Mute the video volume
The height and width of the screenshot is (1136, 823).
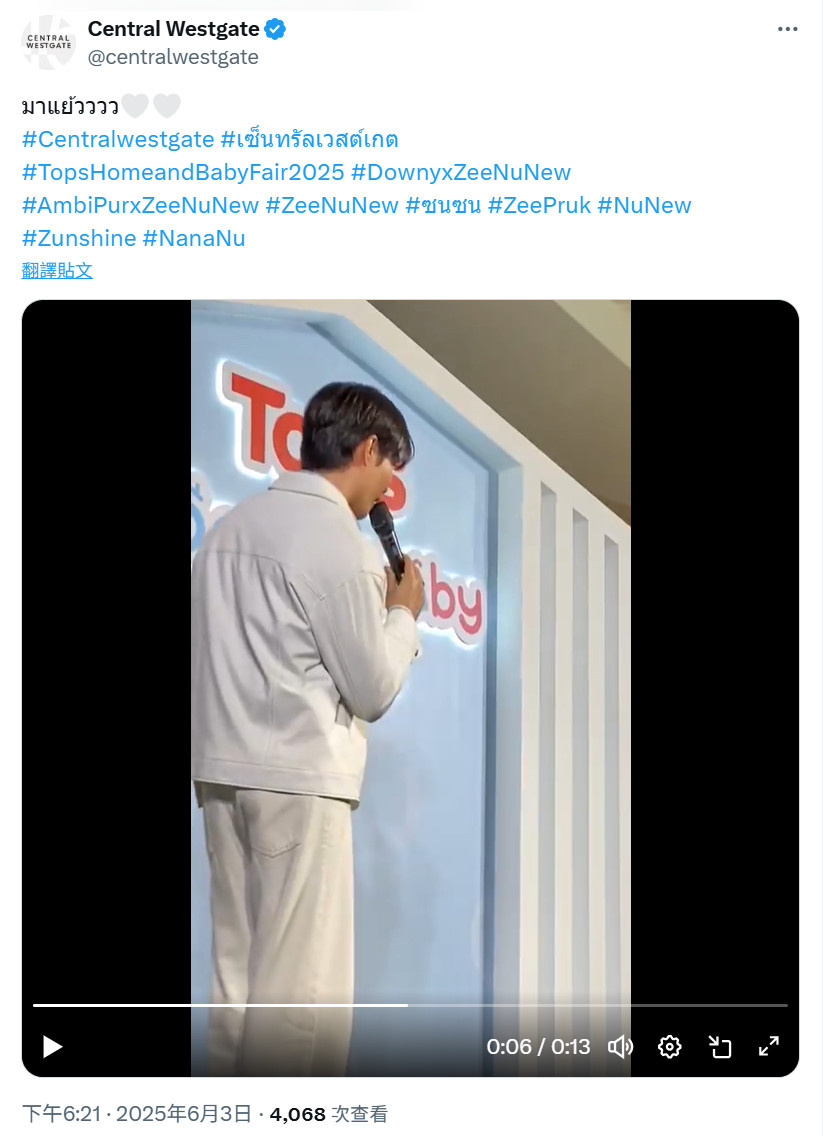click(620, 1047)
